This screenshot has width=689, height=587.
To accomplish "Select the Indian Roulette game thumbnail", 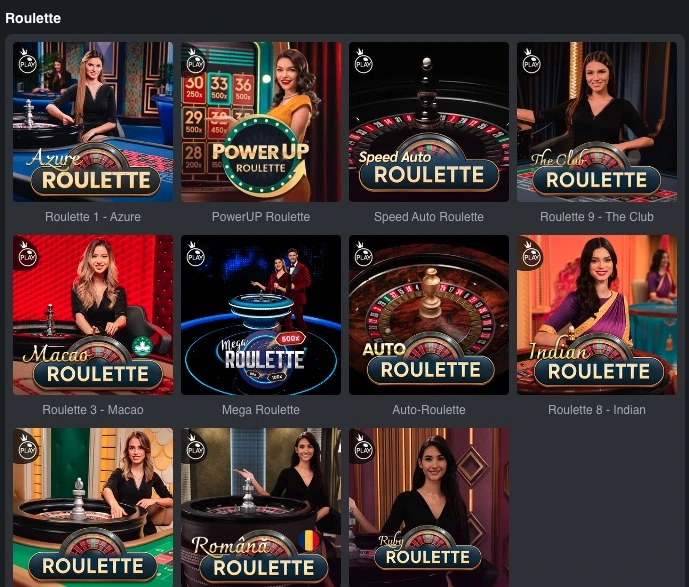I will coord(597,315).
